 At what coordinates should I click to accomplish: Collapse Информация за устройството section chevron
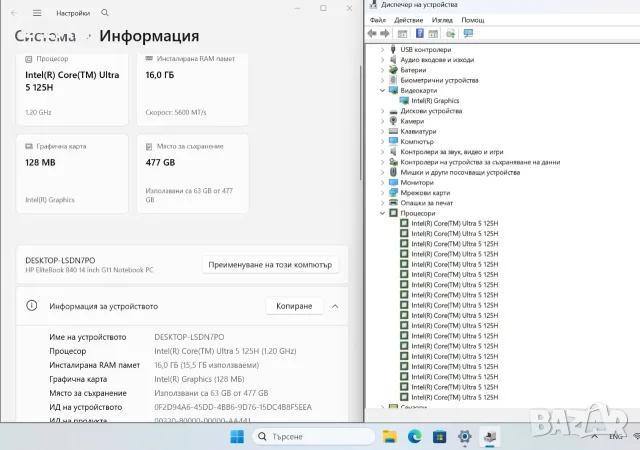coord(335,306)
